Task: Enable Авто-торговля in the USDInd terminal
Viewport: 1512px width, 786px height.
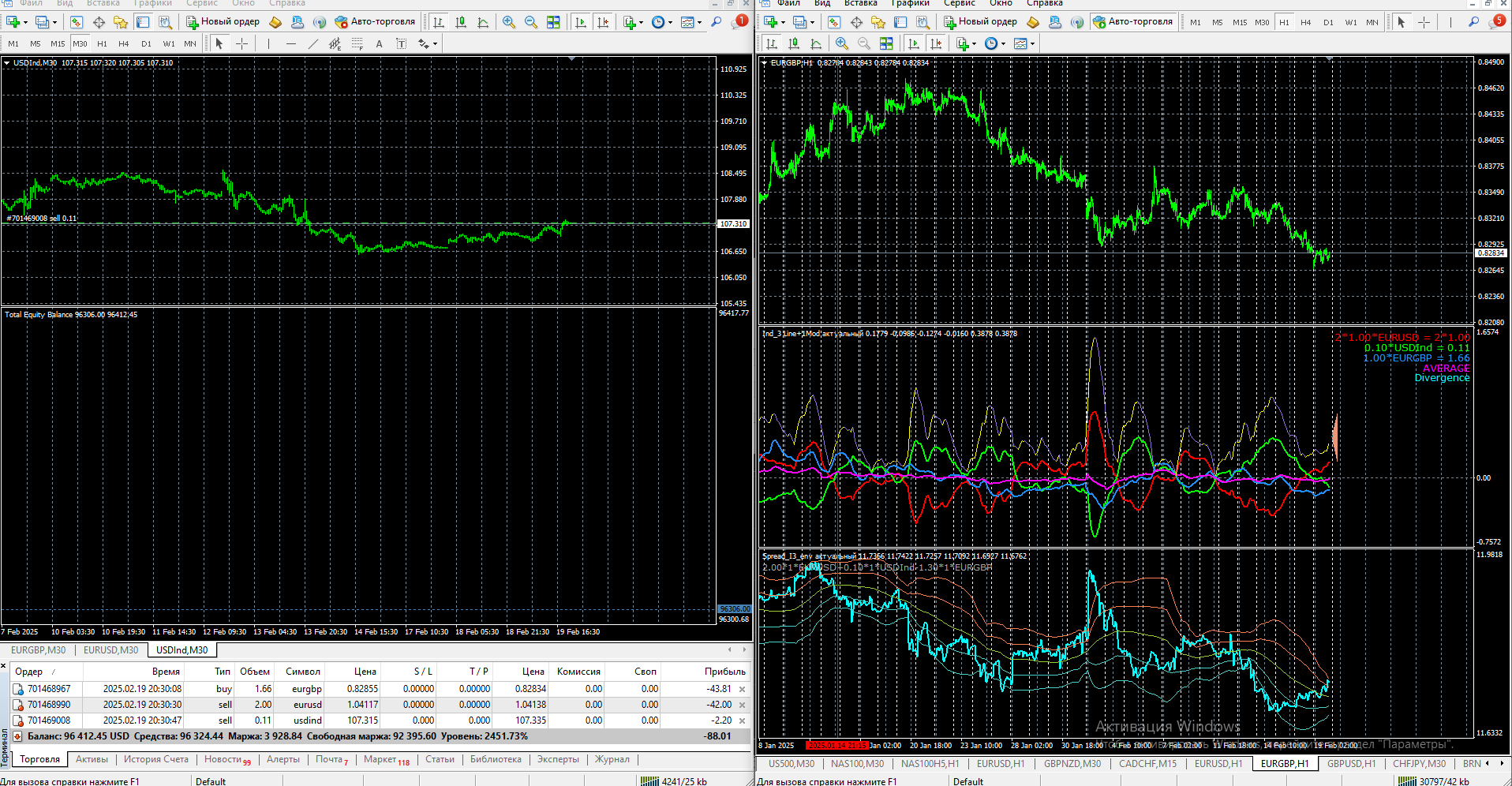Action: point(375,22)
